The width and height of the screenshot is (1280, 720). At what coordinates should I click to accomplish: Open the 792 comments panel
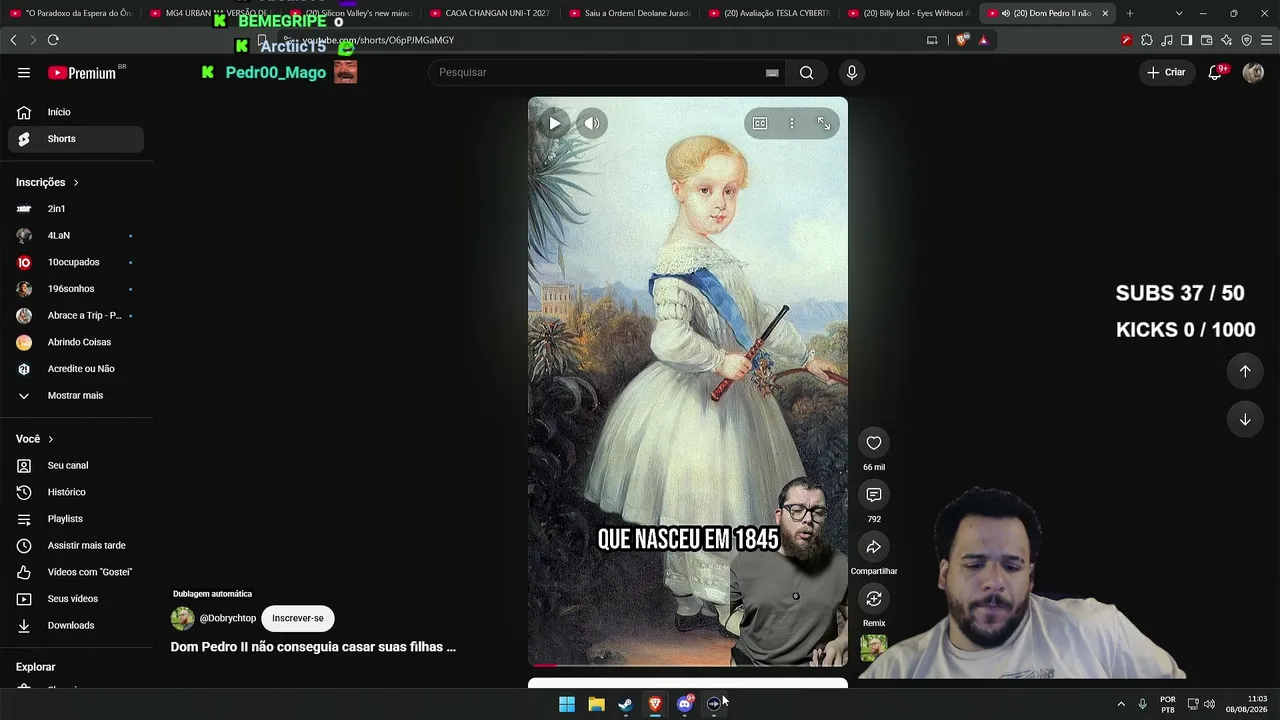coord(874,495)
